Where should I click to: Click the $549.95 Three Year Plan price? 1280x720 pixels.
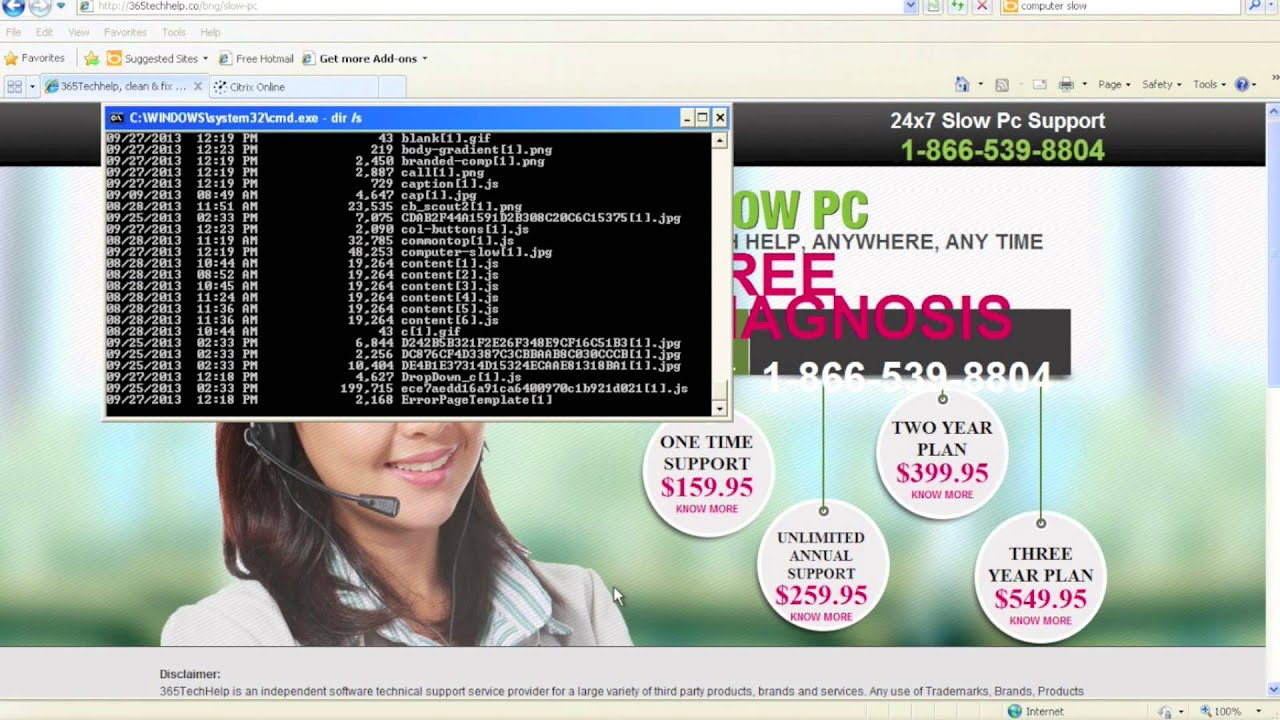[x=1040, y=599]
